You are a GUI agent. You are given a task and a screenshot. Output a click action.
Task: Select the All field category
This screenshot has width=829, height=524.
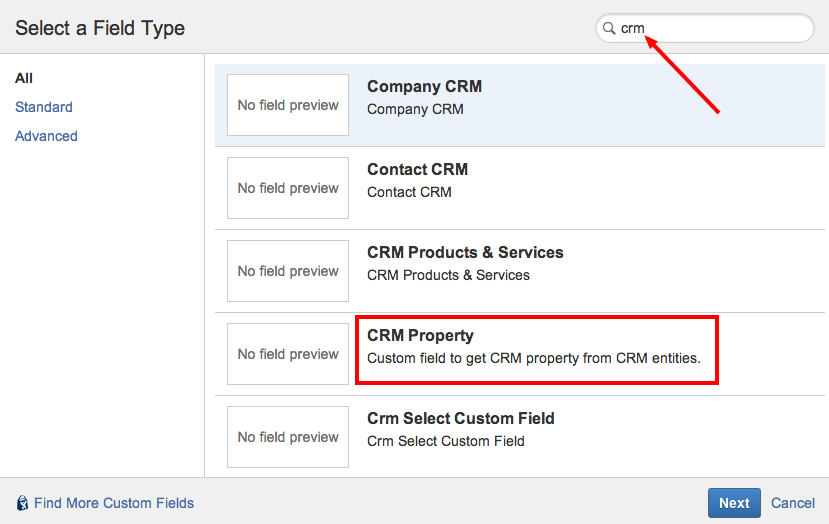coord(24,78)
